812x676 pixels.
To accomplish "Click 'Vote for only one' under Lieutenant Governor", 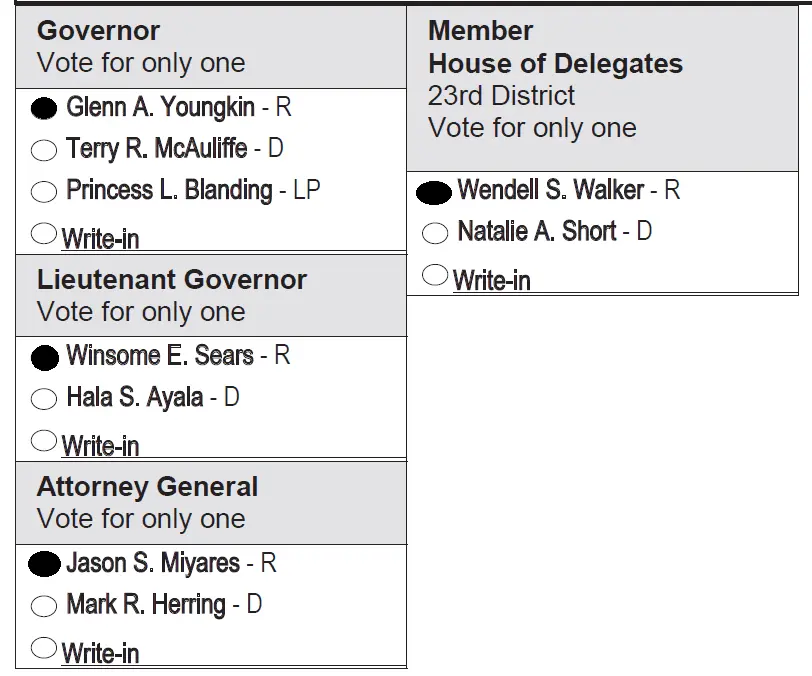I will pyautogui.click(x=141, y=312).
